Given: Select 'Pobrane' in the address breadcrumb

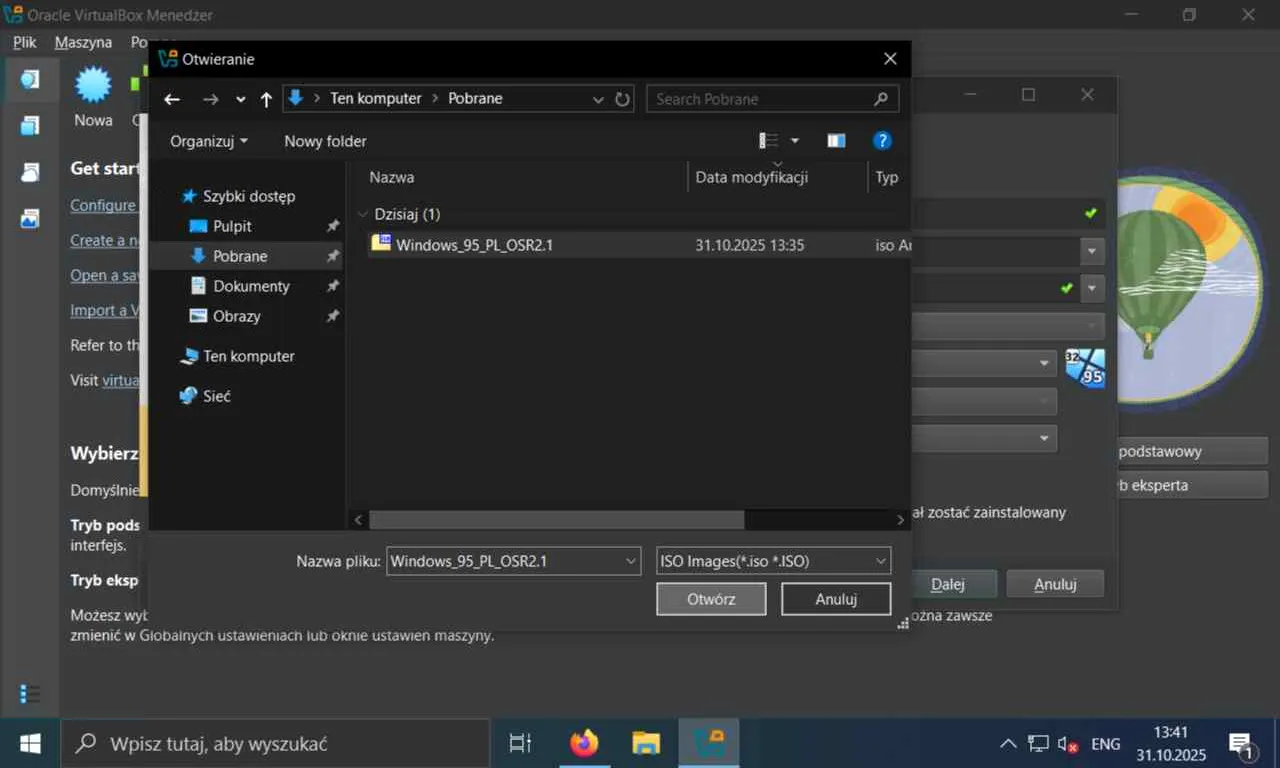Looking at the screenshot, I should click(476, 98).
